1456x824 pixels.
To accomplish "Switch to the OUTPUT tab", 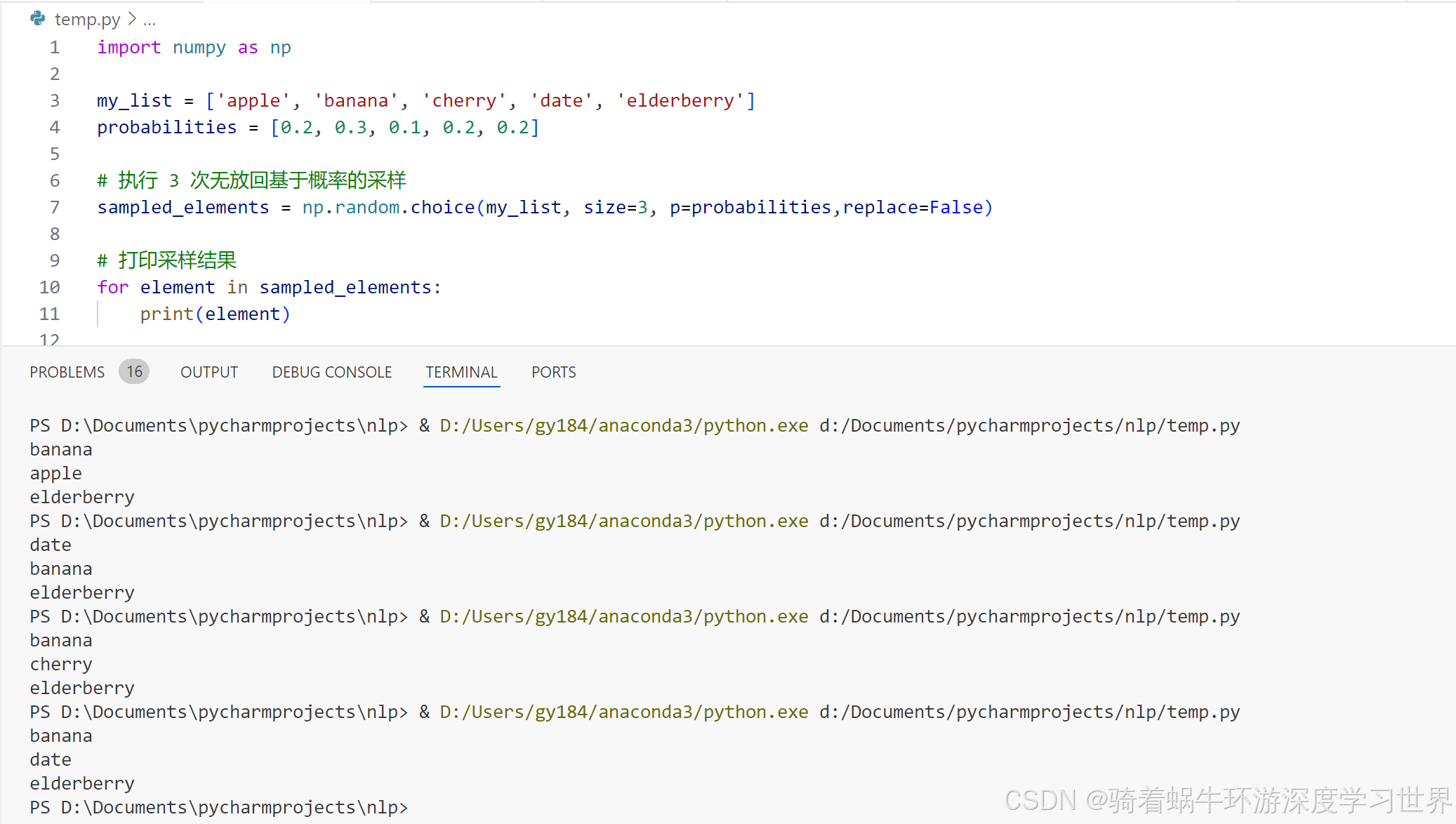I will 209,372.
